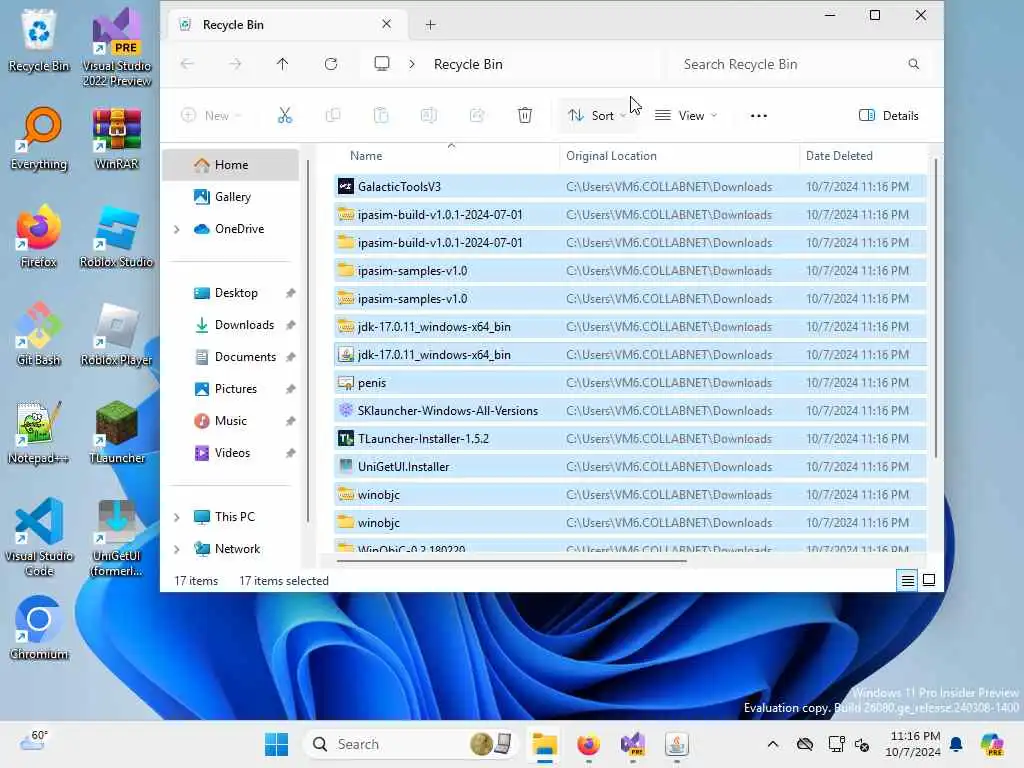Image resolution: width=1024 pixels, height=768 pixels.
Task: Open Visual Studio Code desktop icon
Action: tap(39, 537)
